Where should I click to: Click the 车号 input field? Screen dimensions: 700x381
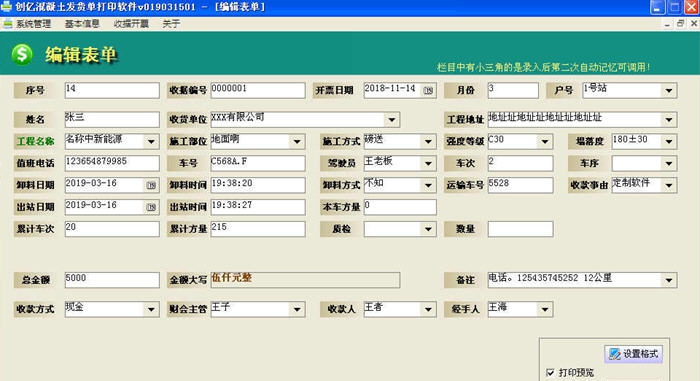click(x=258, y=163)
